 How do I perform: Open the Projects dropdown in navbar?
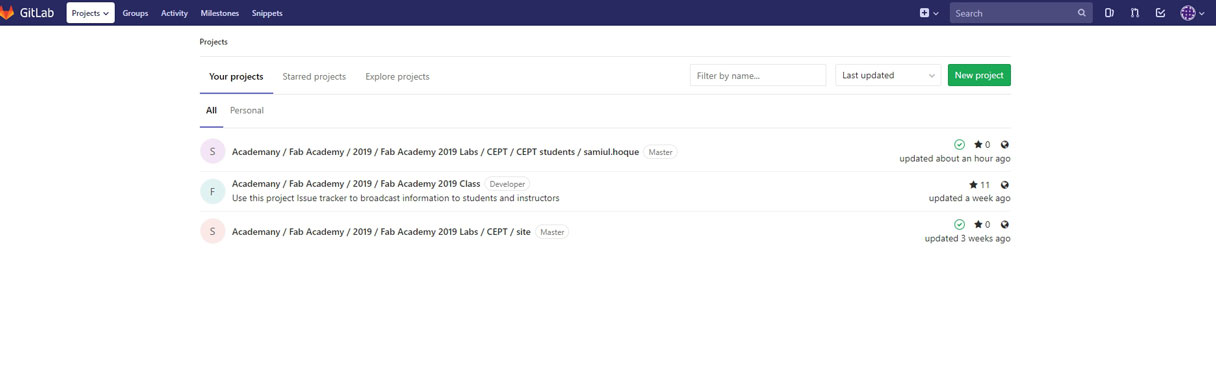click(x=90, y=13)
